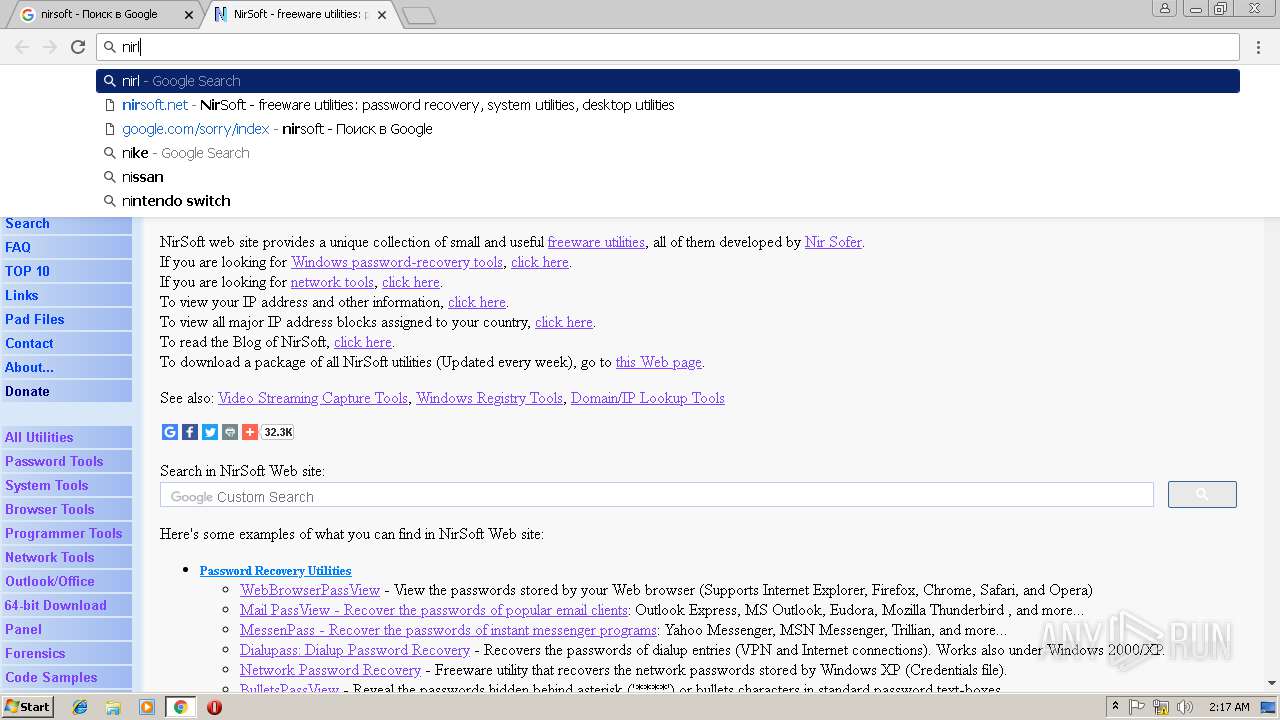Click the custom search magnifier button
This screenshot has width=1280, height=720.
coord(1202,494)
